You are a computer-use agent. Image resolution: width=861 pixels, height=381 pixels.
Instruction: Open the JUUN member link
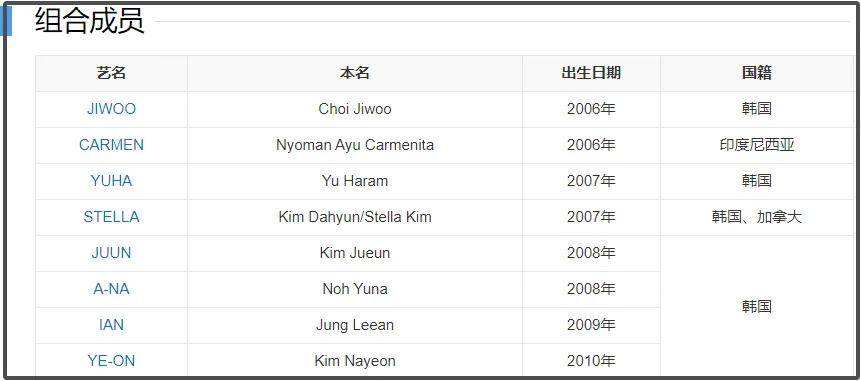(111, 253)
